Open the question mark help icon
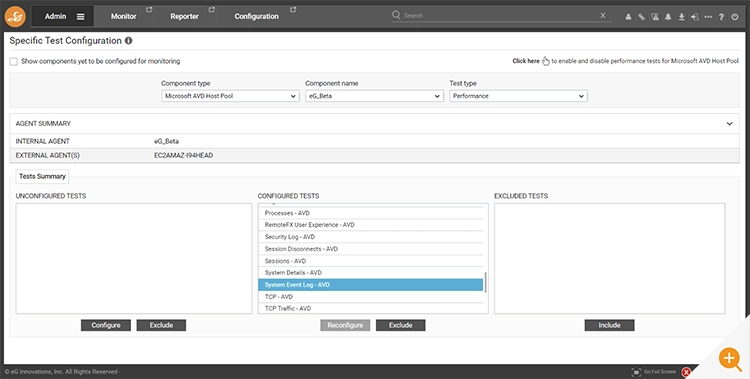This screenshot has width=750, height=379. click(721, 17)
